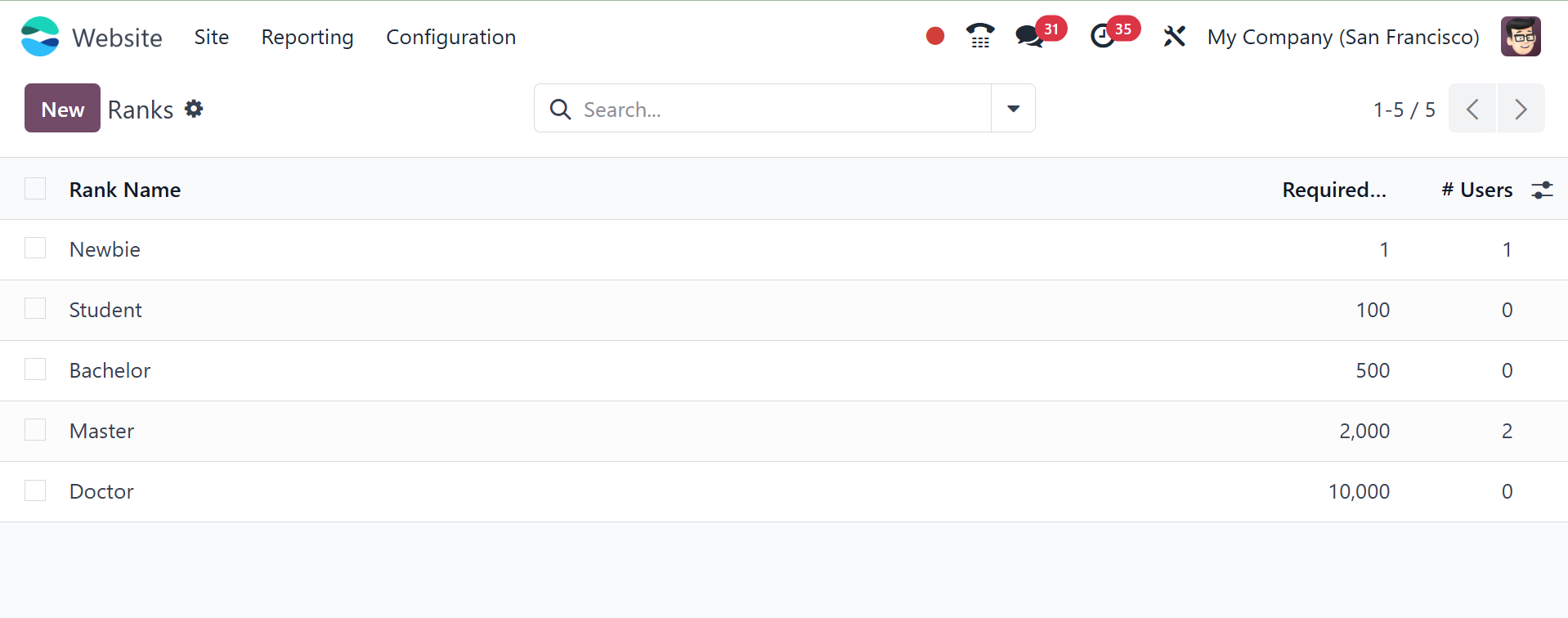Open the VoIP phone dialer icon
Image resolution: width=1568 pixels, height=618 pixels.
pos(979,36)
